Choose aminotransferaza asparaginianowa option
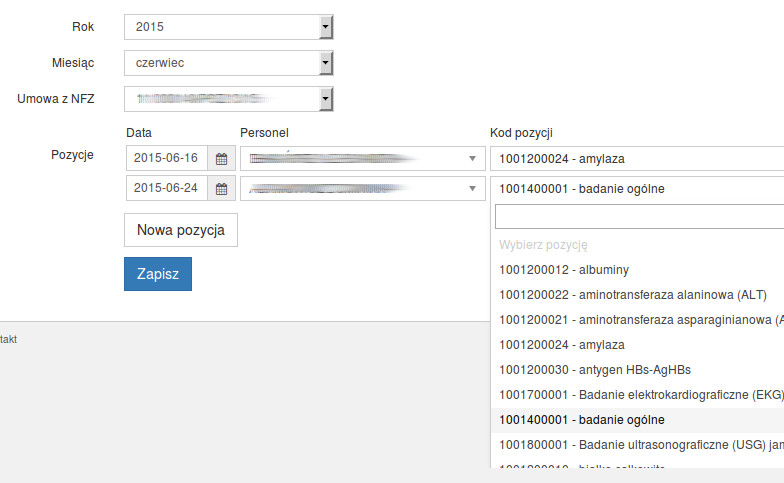Image resolution: width=784 pixels, height=483 pixels. [x=640, y=320]
